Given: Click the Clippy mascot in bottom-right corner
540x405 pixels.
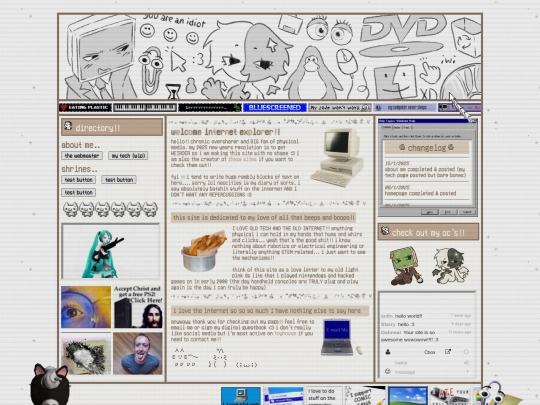Looking at the screenshot, I should pyautogui.click(x=496, y=393).
